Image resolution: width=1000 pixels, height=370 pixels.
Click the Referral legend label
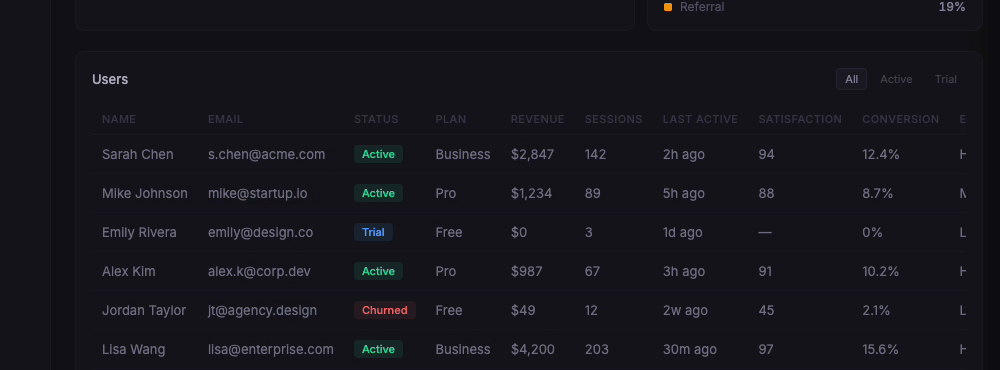click(702, 7)
